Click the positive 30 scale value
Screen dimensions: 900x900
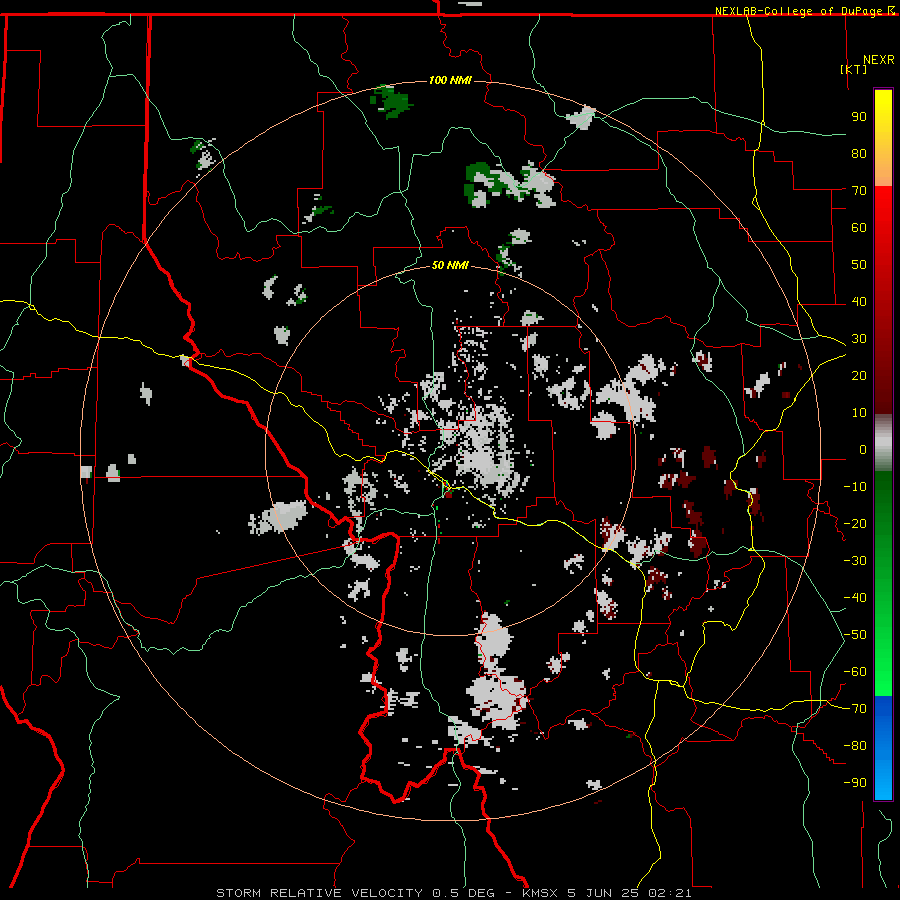[x=859, y=339]
